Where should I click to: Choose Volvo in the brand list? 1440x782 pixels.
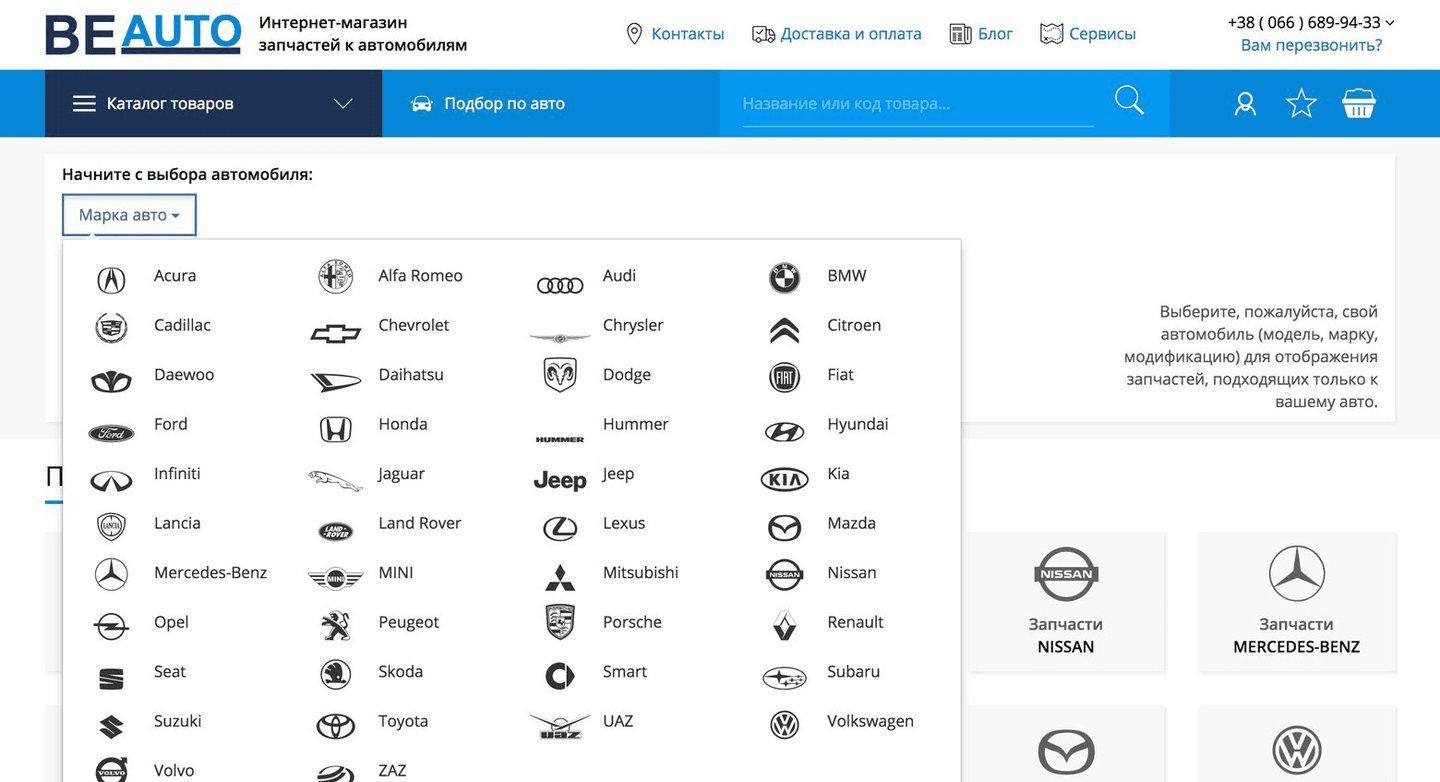coord(174,771)
